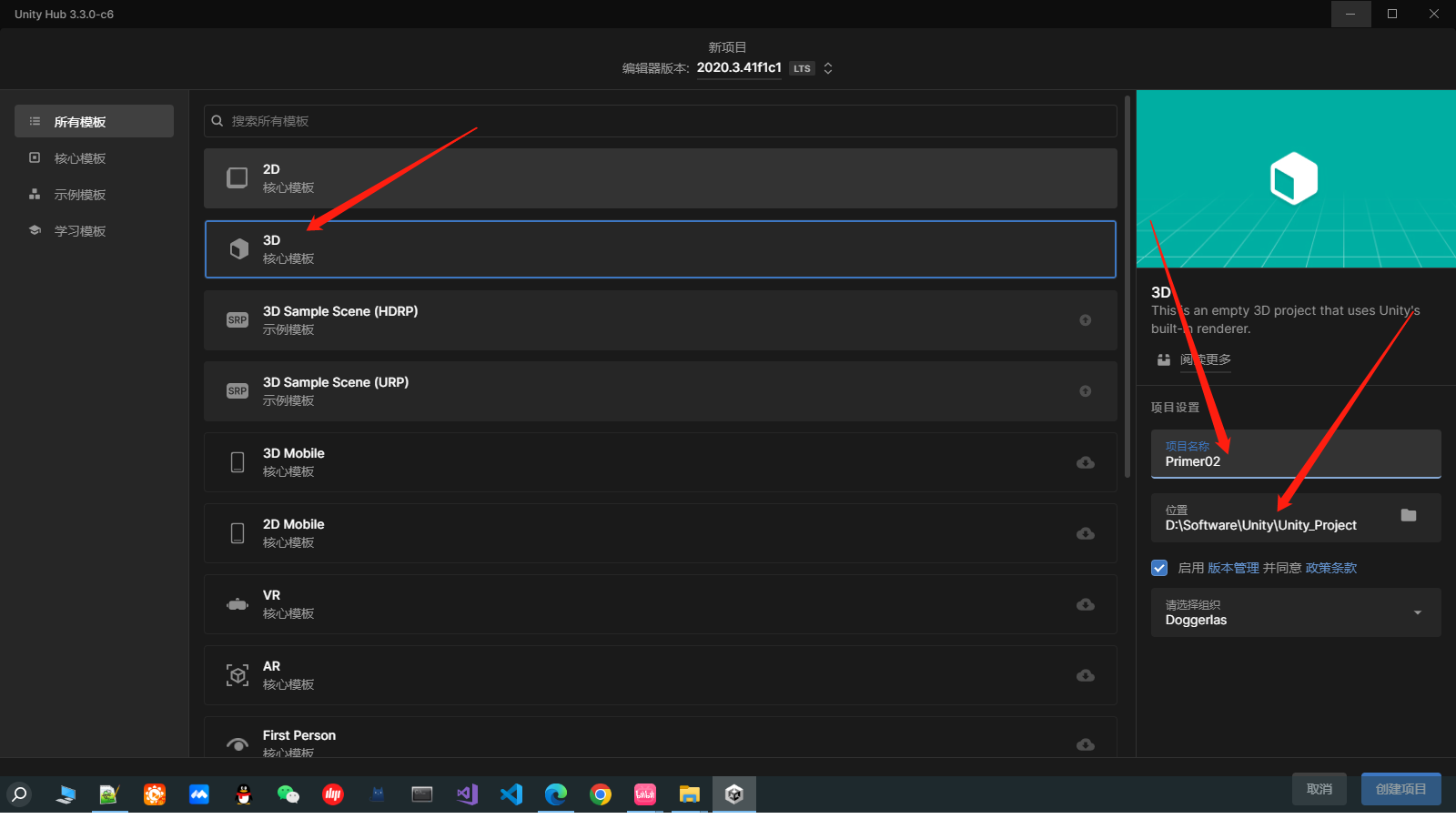1456x819 pixels.
Task: Edit project name field Primer02
Action: pos(1296,454)
